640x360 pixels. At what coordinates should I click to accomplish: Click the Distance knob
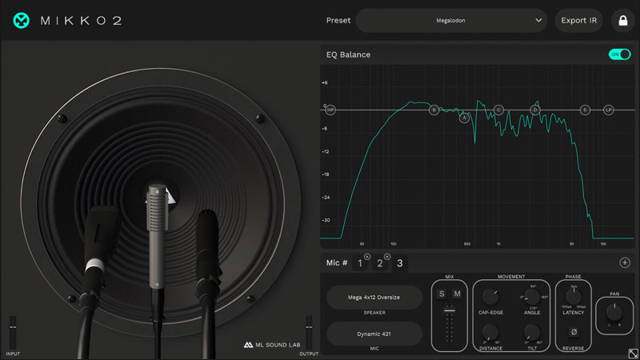pyautogui.click(x=490, y=333)
